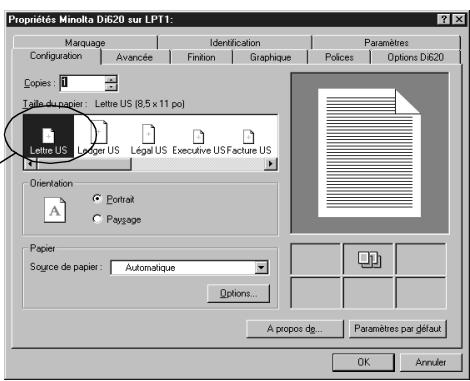Screen dimensions: 470x381
Task: Click the paper list scroll left arrow
Action: [30, 164]
